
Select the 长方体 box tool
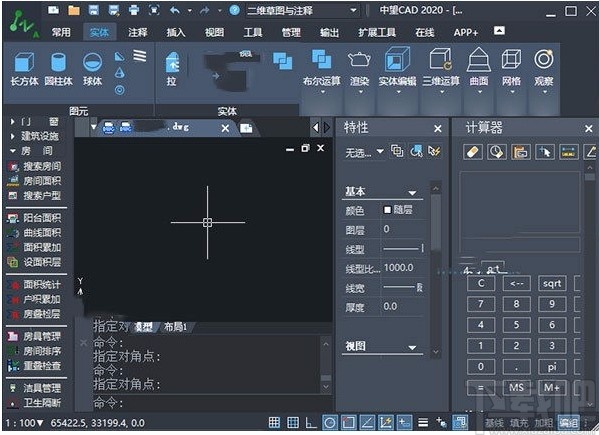click(x=24, y=69)
